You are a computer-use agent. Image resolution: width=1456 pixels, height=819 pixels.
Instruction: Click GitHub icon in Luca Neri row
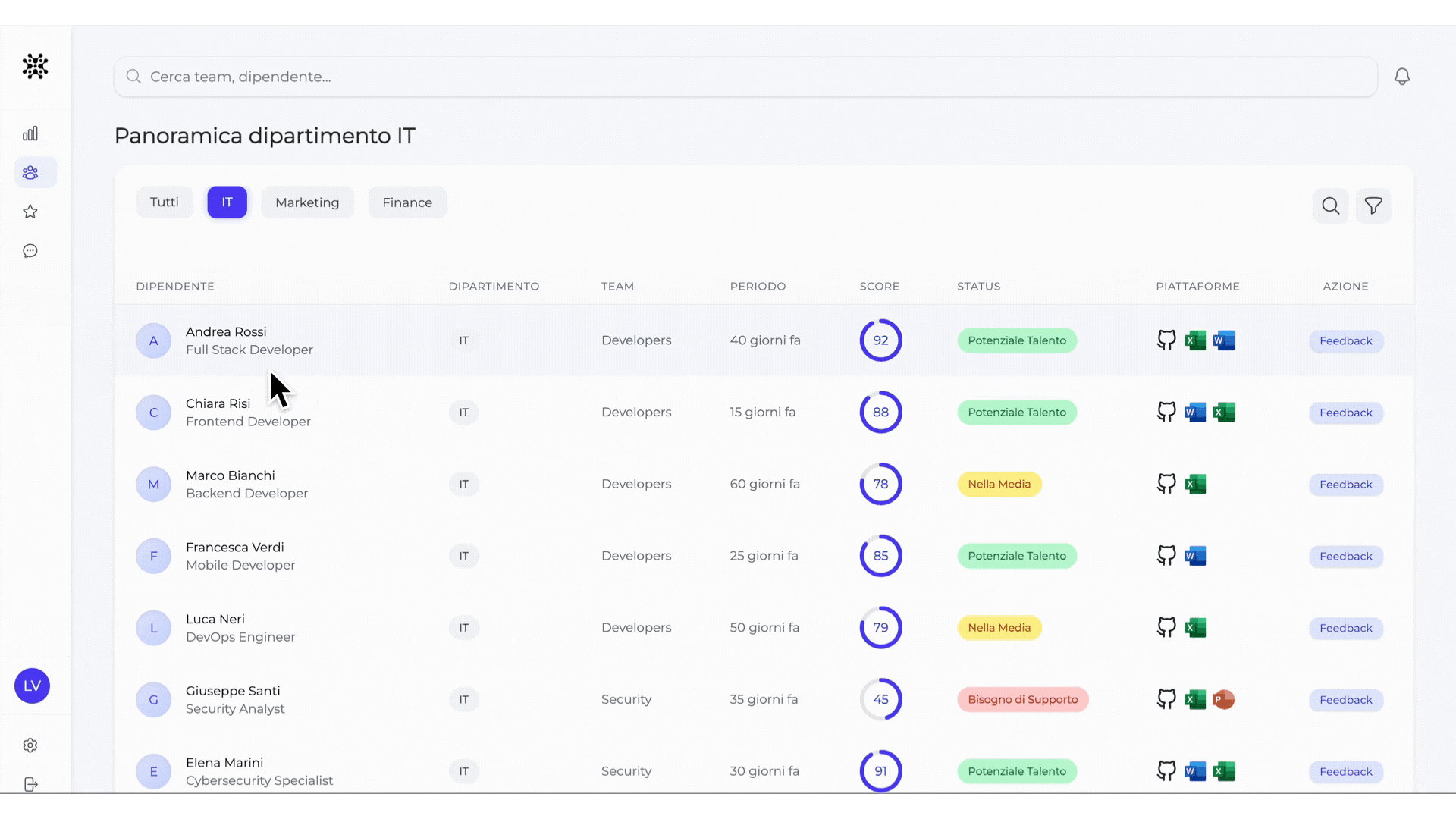point(1166,628)
